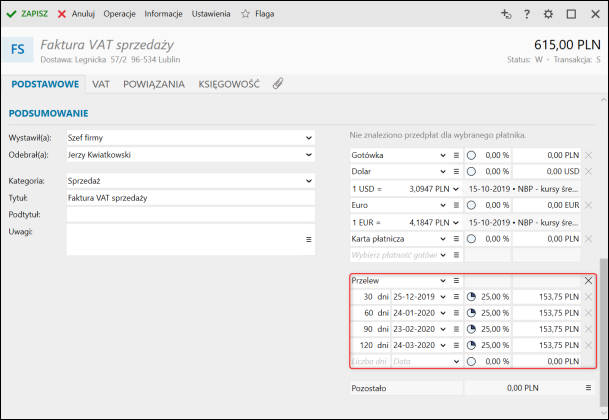Image resolution: width=609 pixels, height=420 pixels.
Task: Switch to the POWIĄZANIA tab
Action: point(154,84)
